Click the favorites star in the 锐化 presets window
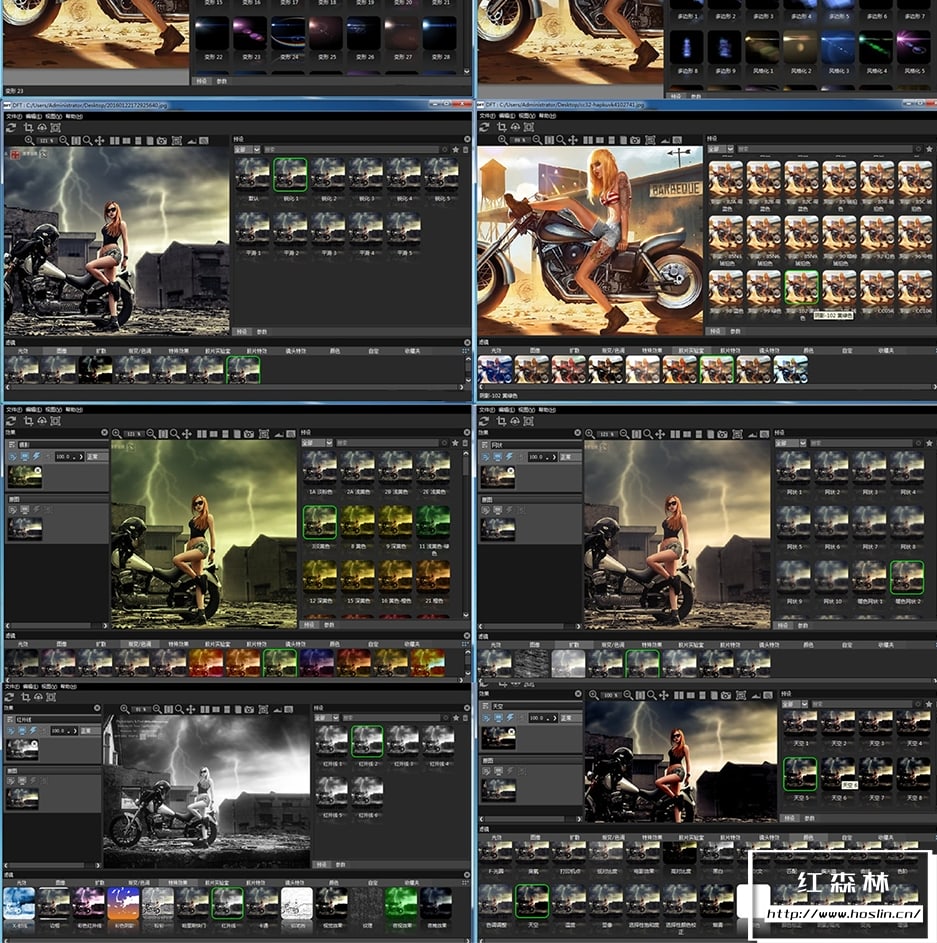 click(x=455, y=149)
